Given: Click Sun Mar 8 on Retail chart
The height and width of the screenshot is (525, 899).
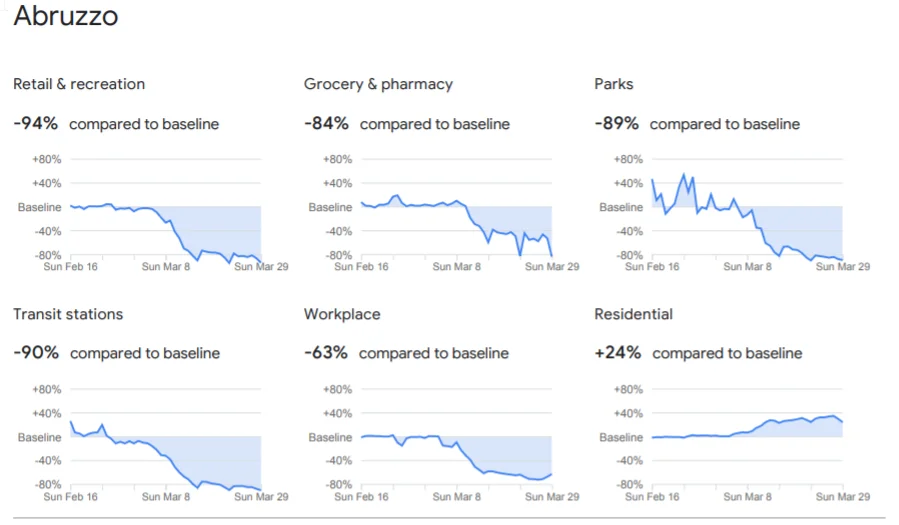Looking at the screenshot, I should click(x=166, y=267).
